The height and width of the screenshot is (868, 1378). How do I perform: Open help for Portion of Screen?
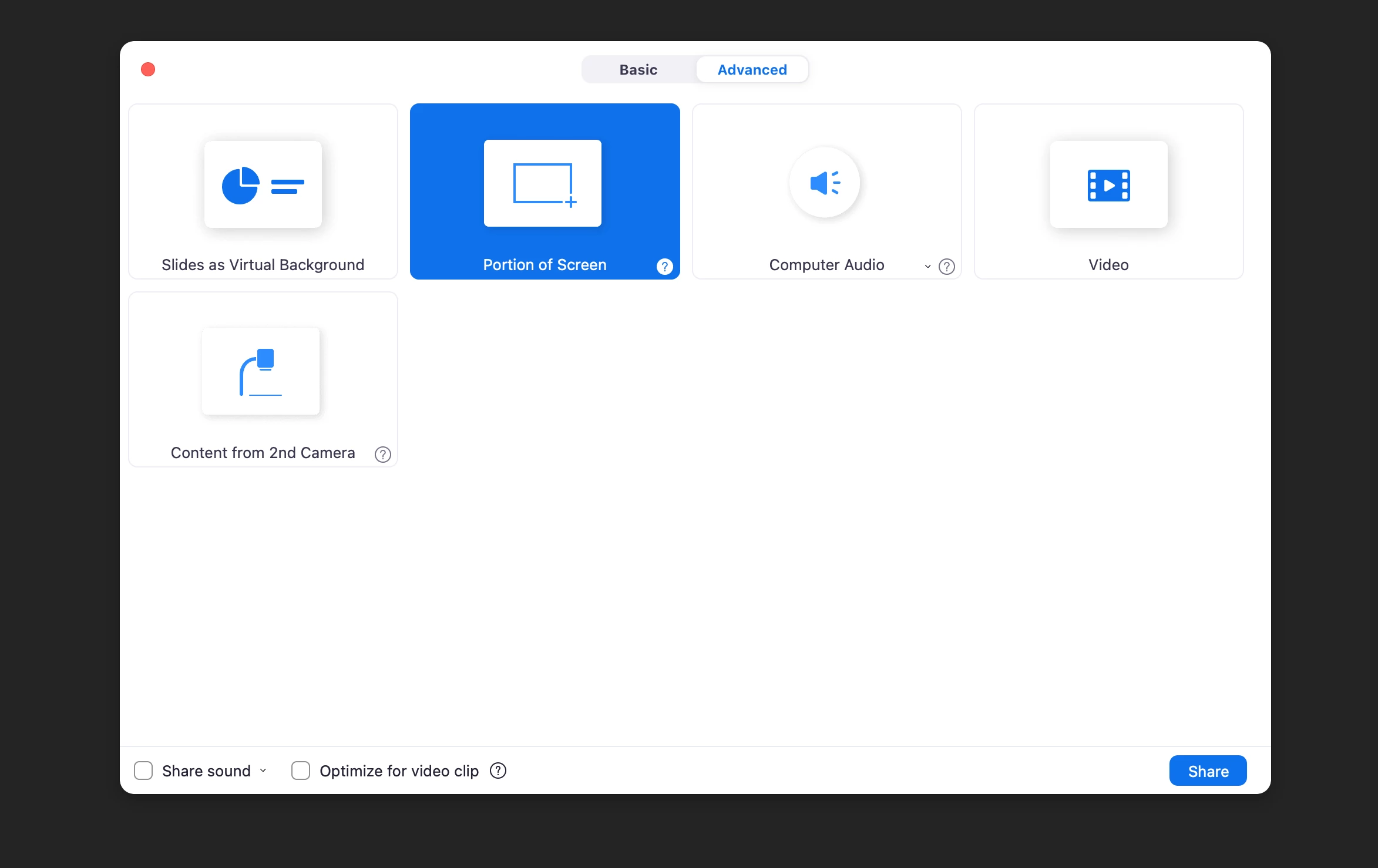pyautogui.click(x=664, y=267)
